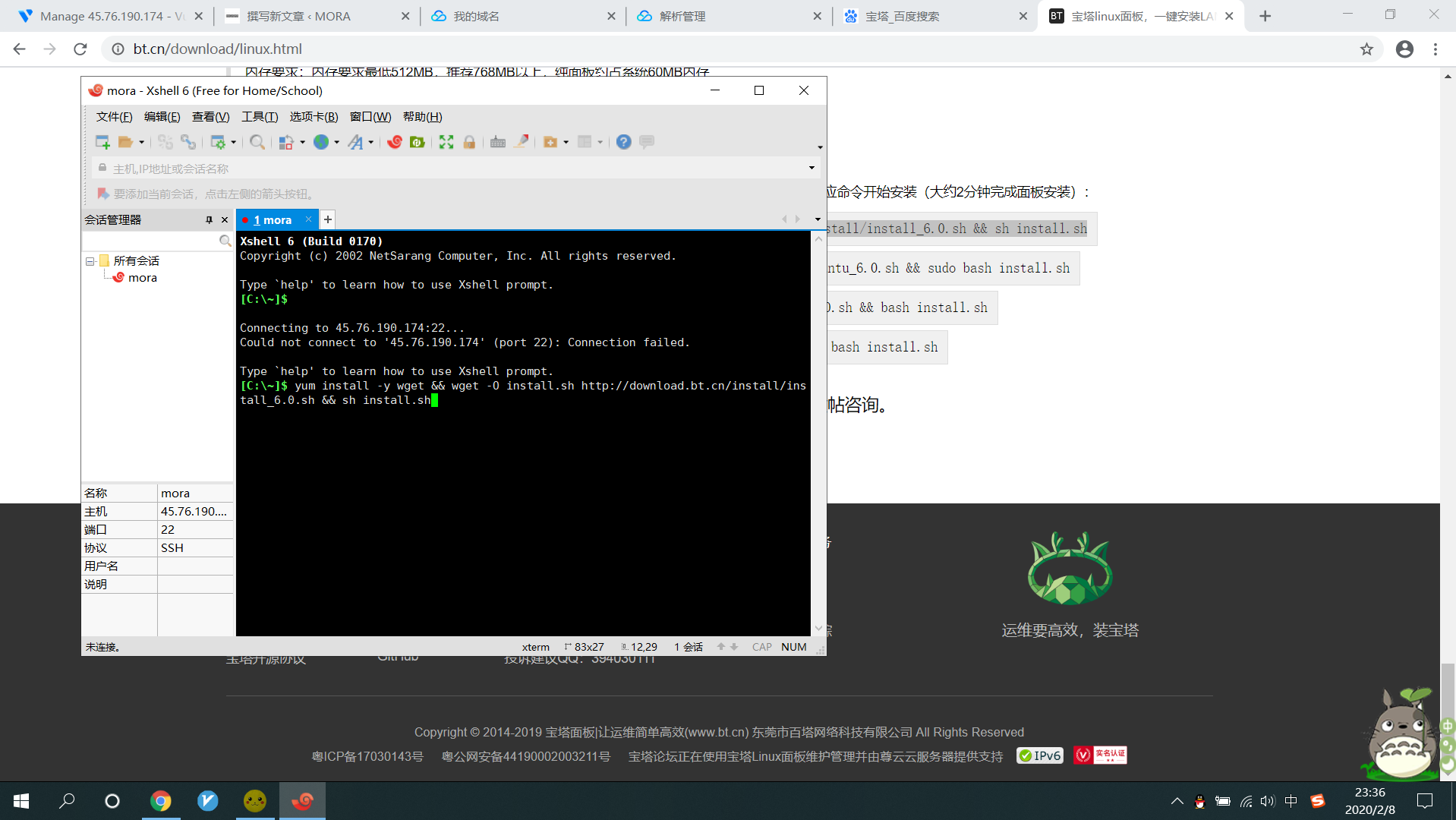Open session Properties gear icon
Image resolution: width=1456 pixels, height=820 pixels.
pos(218,142)
